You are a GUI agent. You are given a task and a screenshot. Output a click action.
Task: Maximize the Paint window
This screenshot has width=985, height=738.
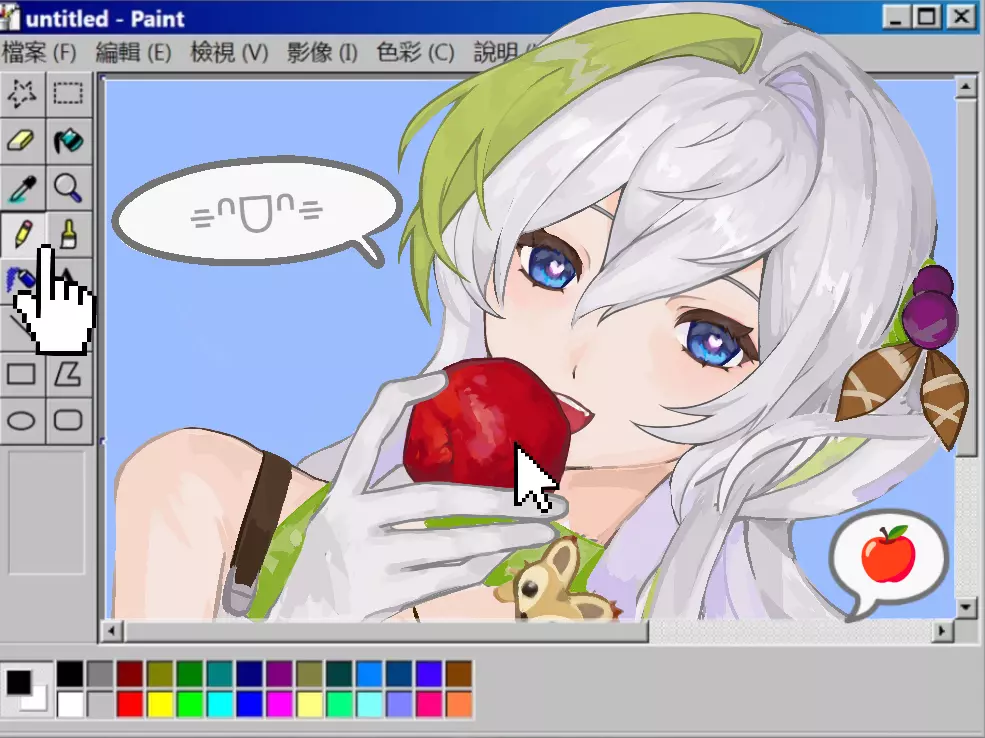(927, 17)
